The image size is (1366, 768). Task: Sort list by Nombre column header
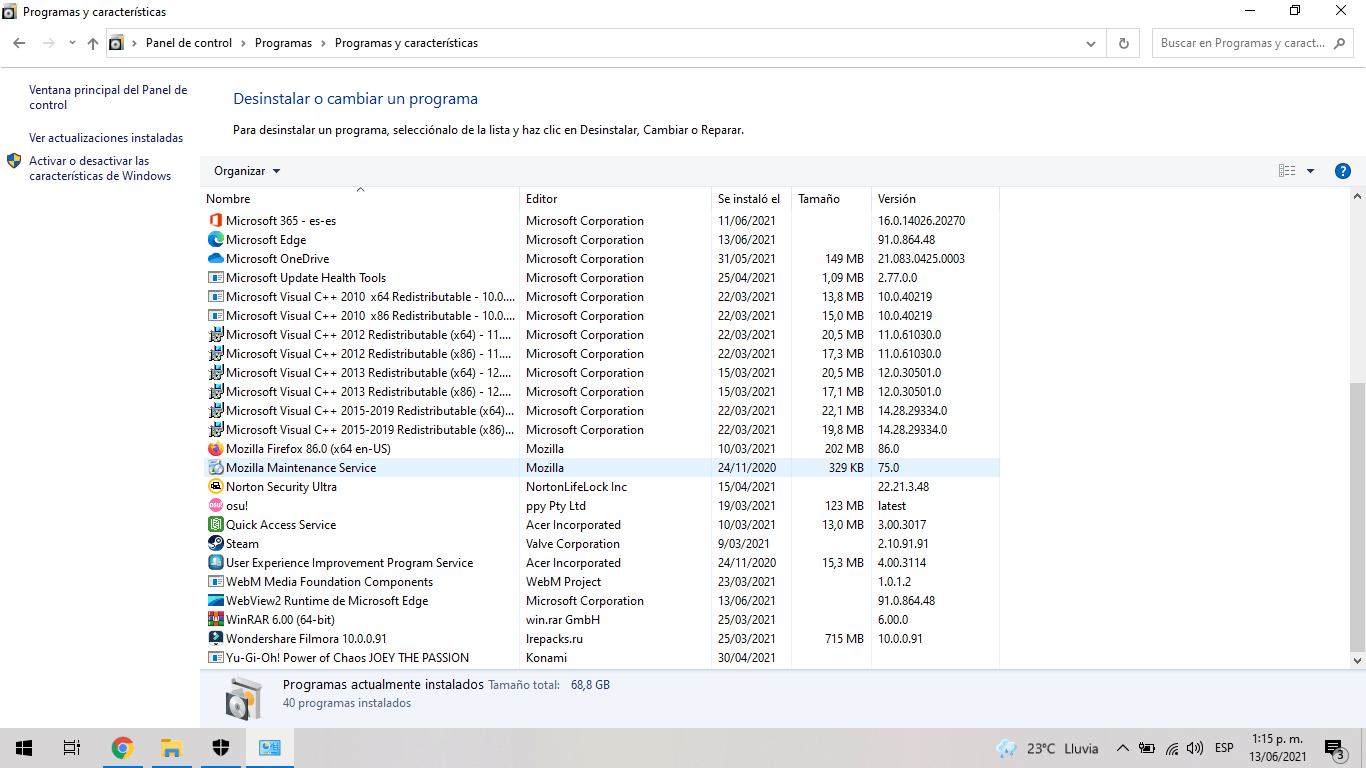click(x=360, y=199)
